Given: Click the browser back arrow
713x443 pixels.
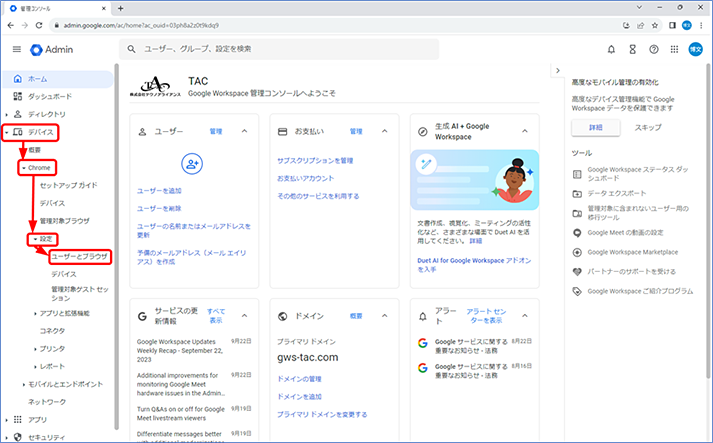Looking at the screenshot, I should point(10,25).
